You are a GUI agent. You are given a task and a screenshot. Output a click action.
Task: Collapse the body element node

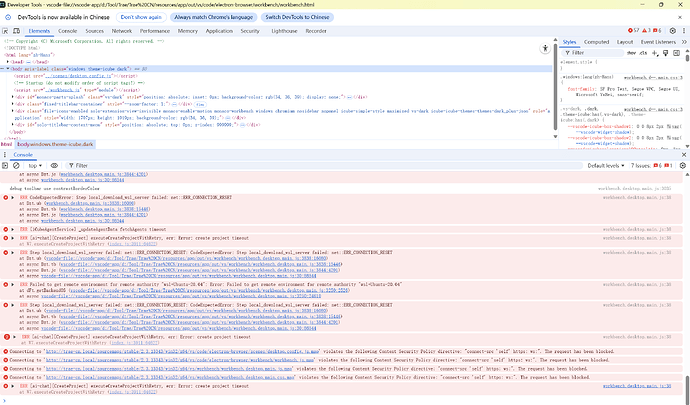pyautogui.click(x=8, y=69)
